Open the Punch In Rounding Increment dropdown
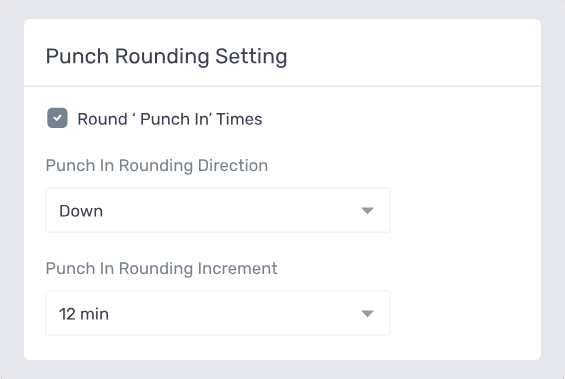 (x=218, y=313)
